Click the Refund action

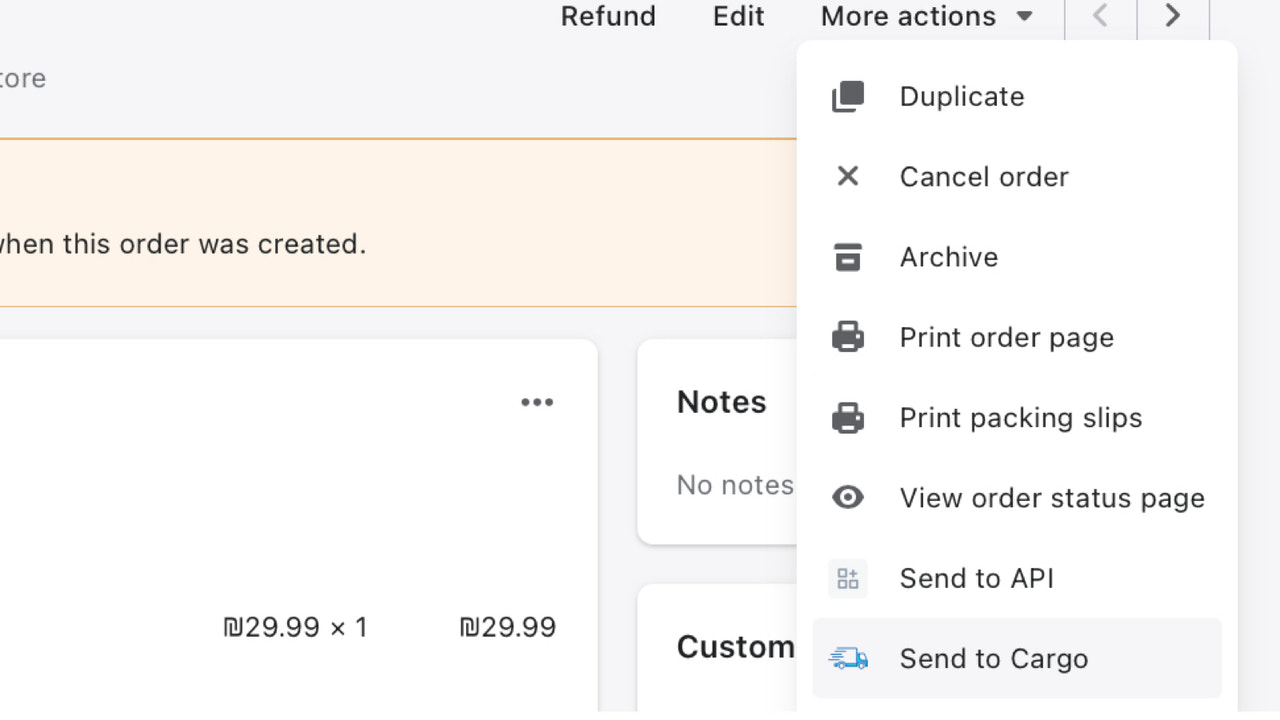click(608, 16)
